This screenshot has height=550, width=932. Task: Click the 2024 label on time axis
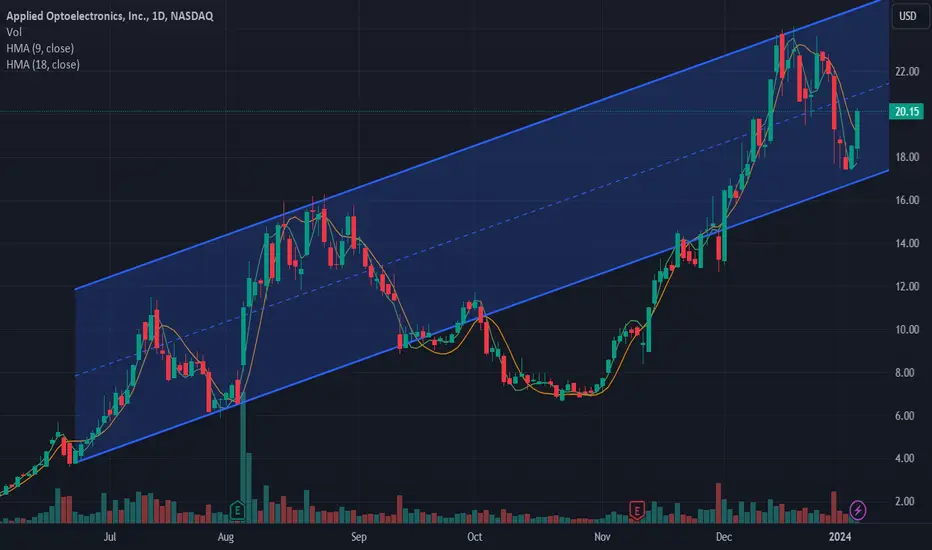[x=840, y=537]
